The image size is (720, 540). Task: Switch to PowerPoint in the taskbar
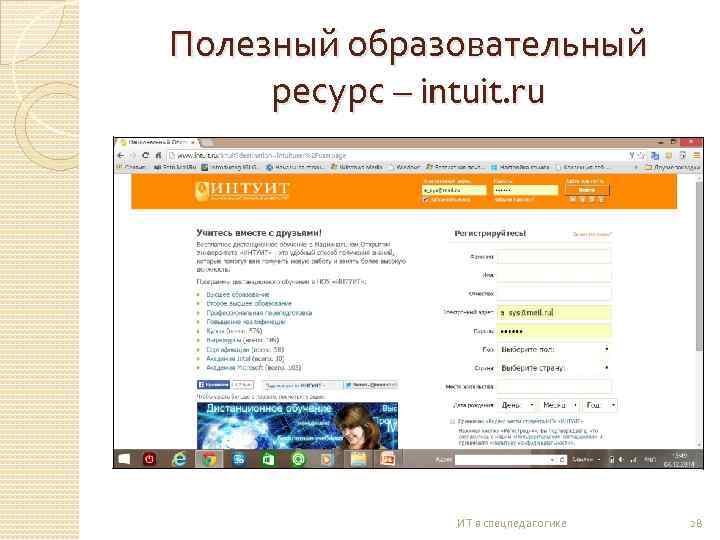pos(388,459)
